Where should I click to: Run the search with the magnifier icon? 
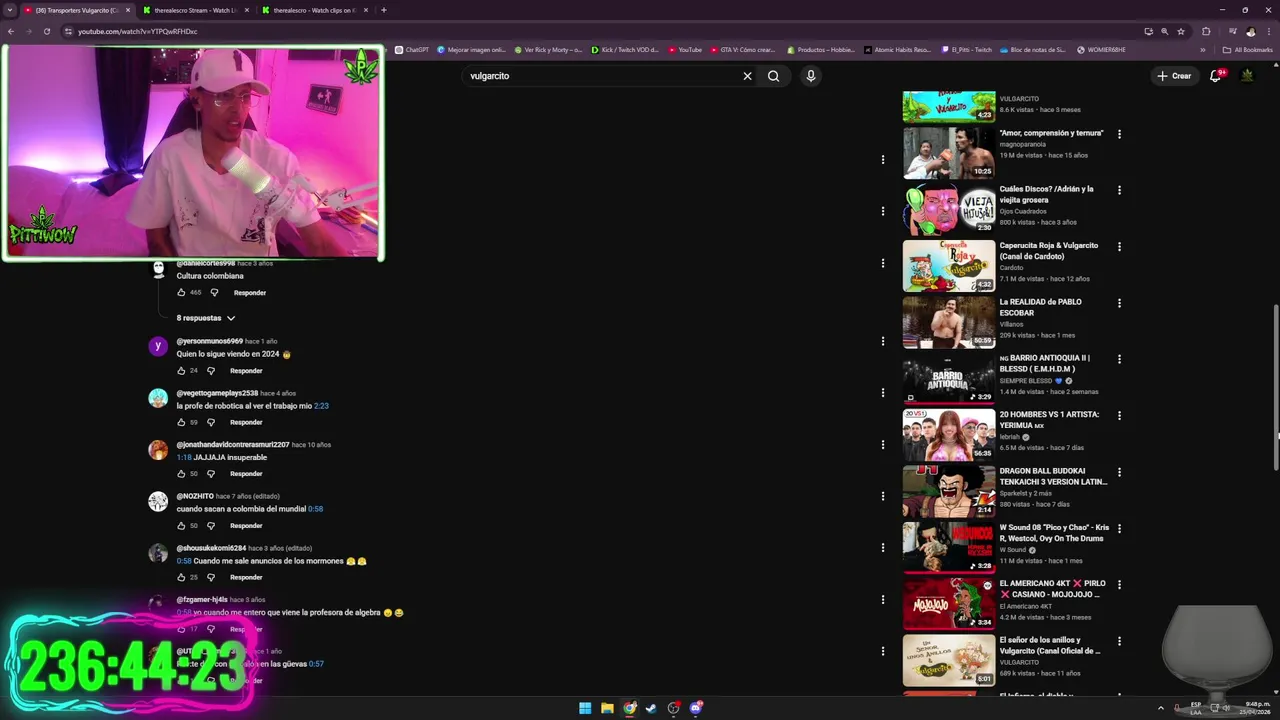click(773, 76)
